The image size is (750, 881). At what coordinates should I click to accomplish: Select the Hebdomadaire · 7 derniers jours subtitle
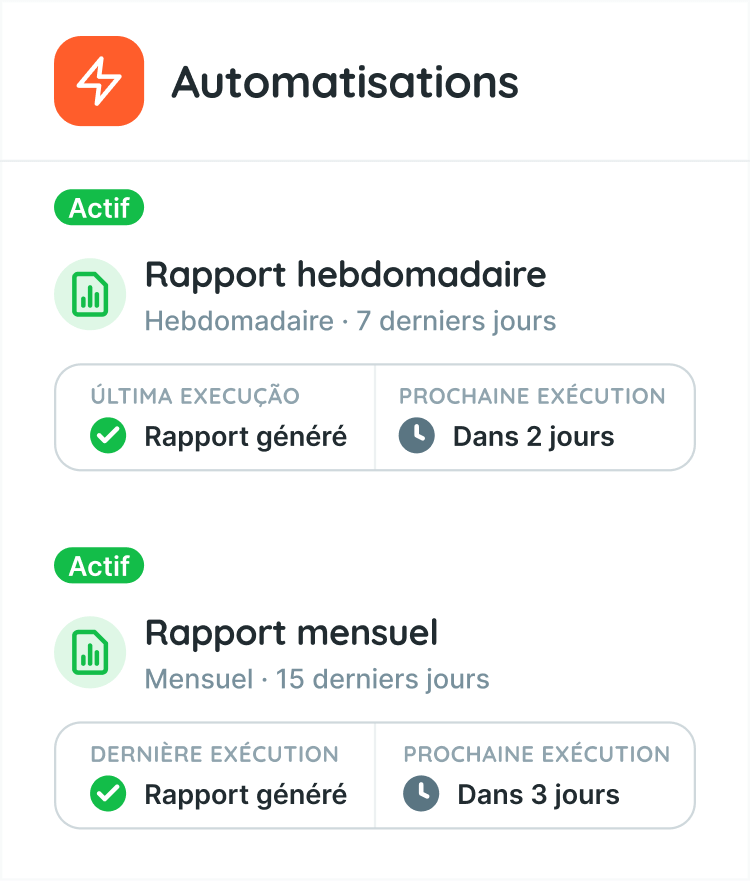point(350,322)
